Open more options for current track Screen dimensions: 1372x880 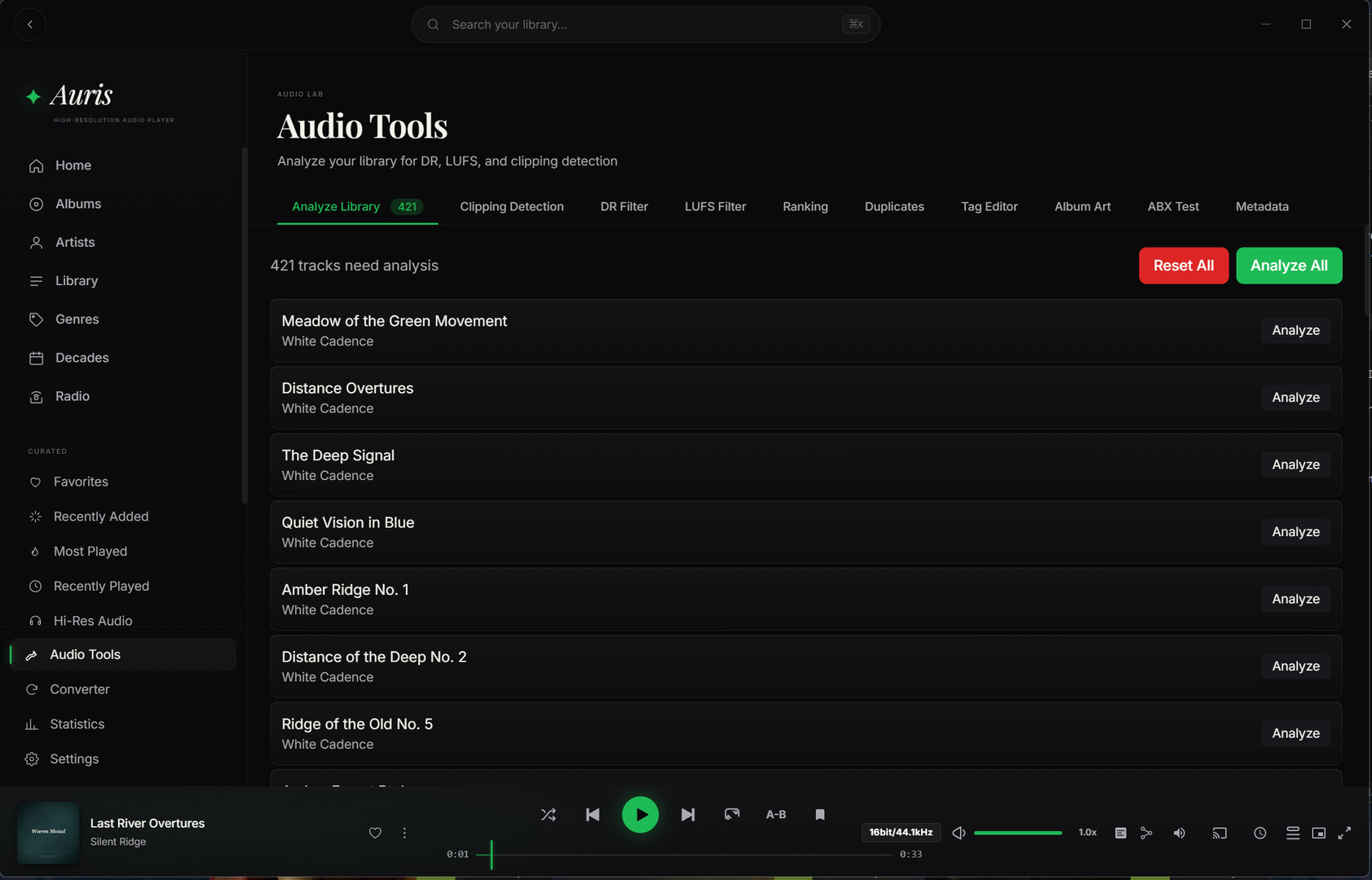[x=404, y=833]
